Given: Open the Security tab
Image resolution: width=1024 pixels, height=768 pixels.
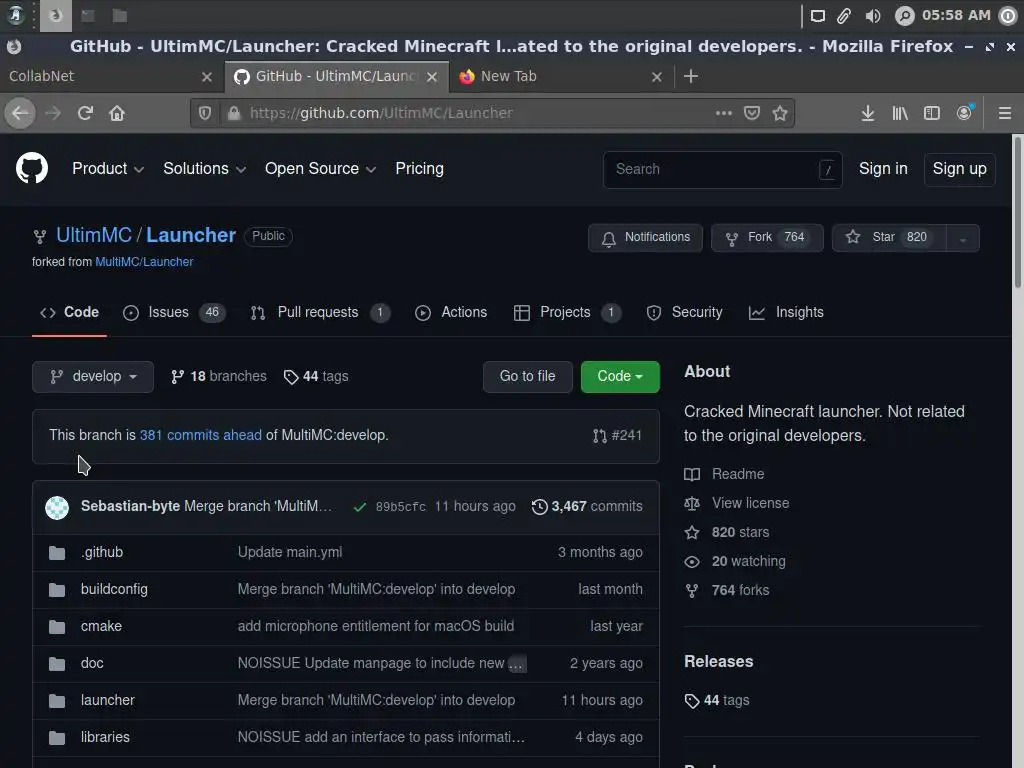Looking at the screenshot, I should tap(684, 312).
